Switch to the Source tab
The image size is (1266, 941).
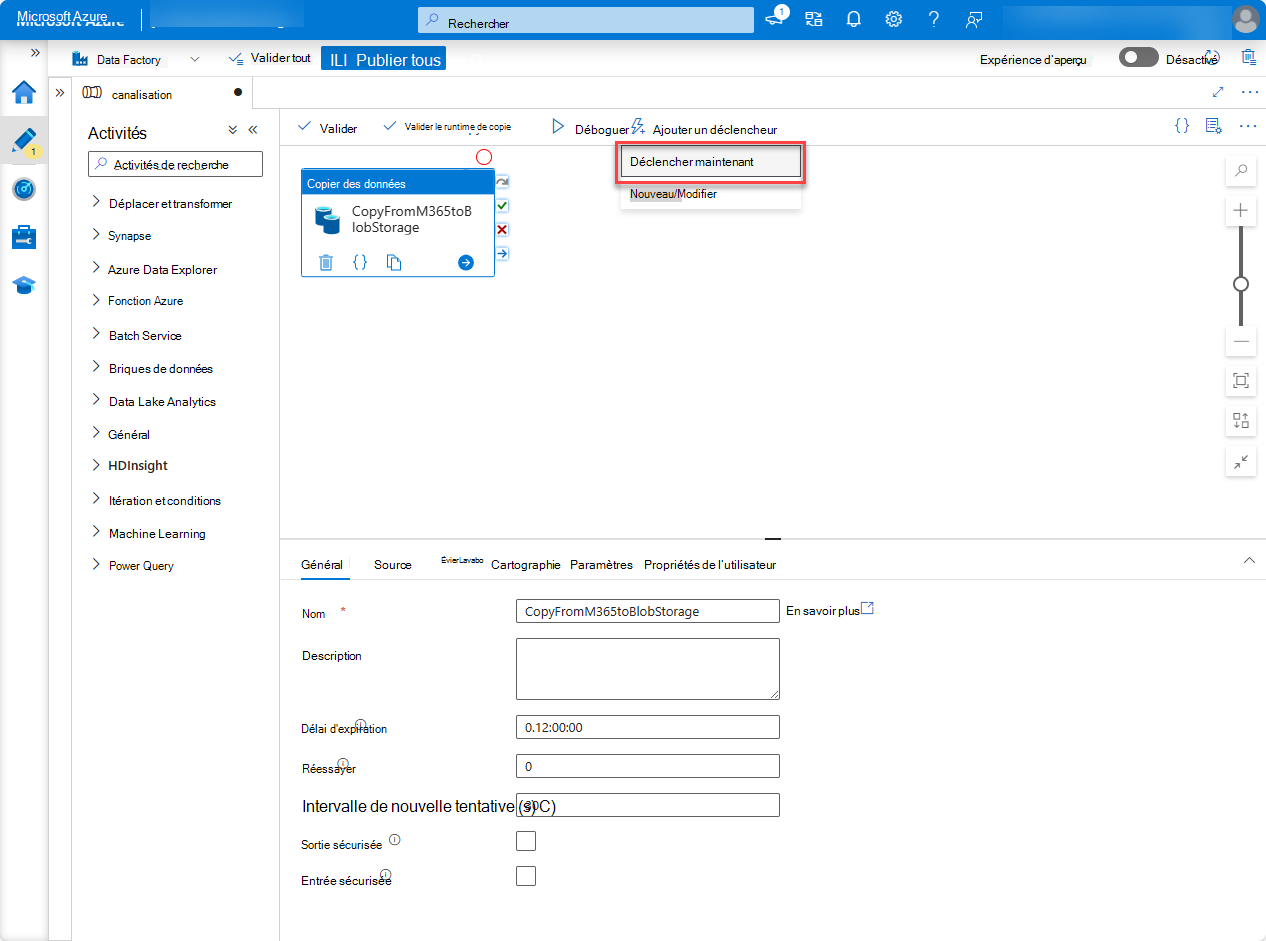point(392,564)
